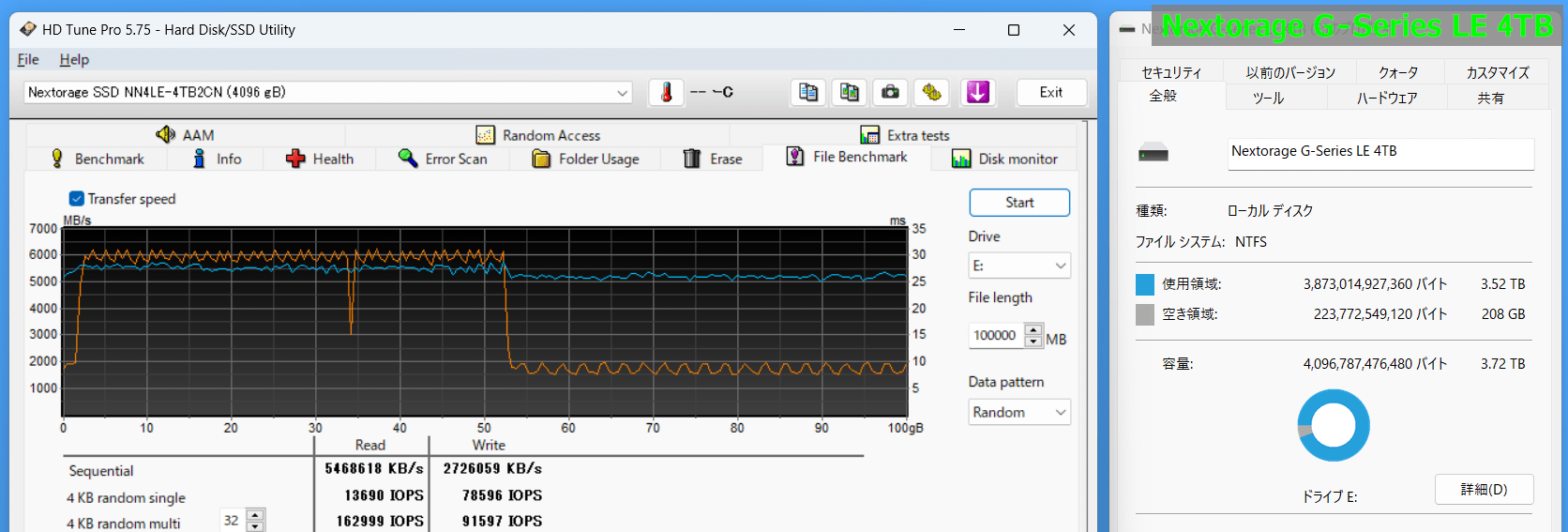Switch to the Info tab
The width and height of the screenshot is (1568, 532).
(x=217, y=159)
